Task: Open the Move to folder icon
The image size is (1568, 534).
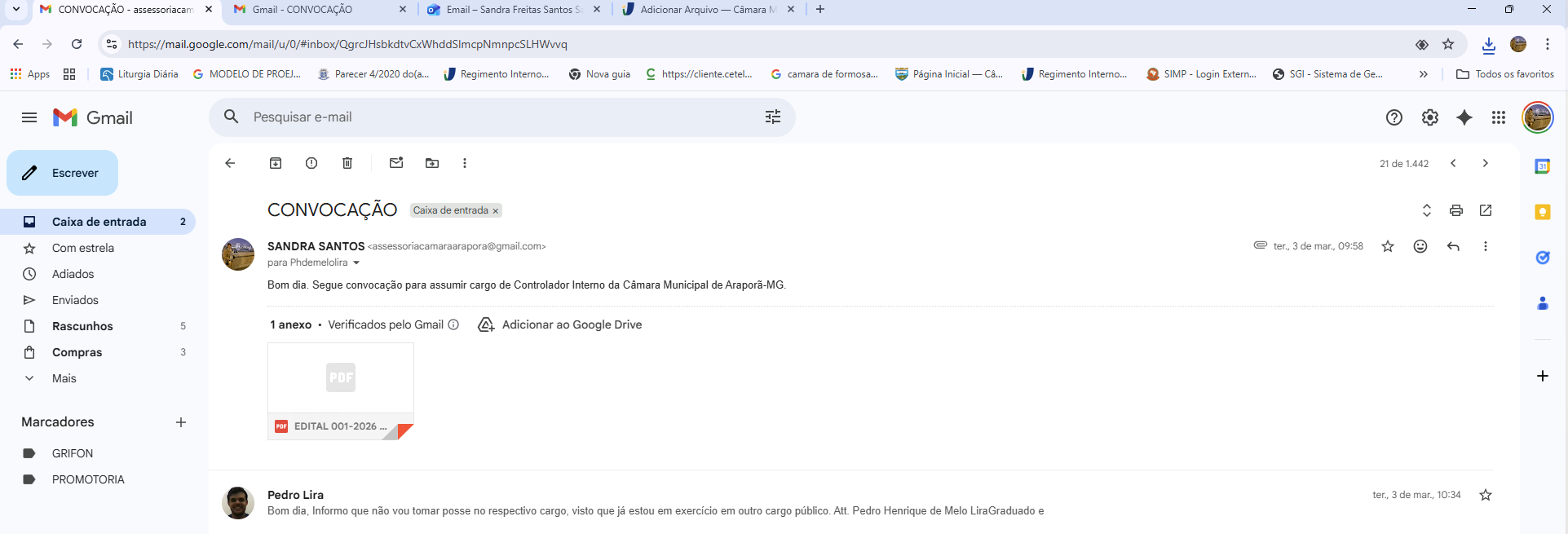Action: (x=432, y=163)
